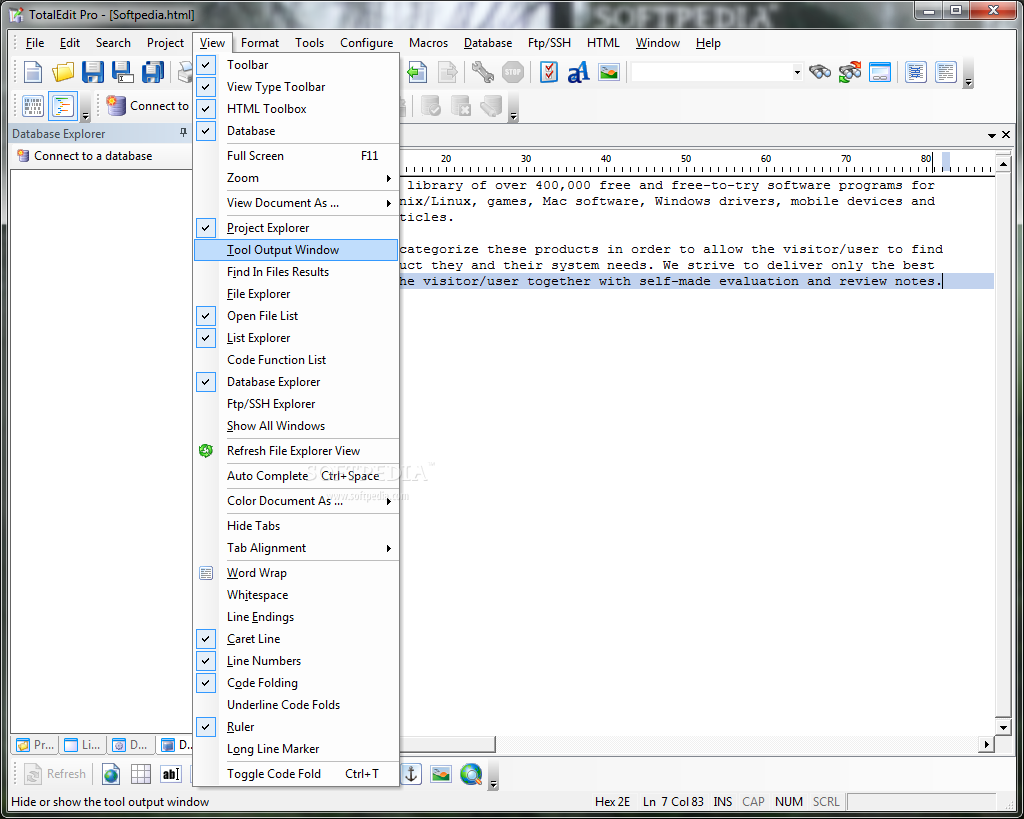Create a new document with the New File icon
The height and width of the screenshot is (819, 1024).
[x=33, y=72]
